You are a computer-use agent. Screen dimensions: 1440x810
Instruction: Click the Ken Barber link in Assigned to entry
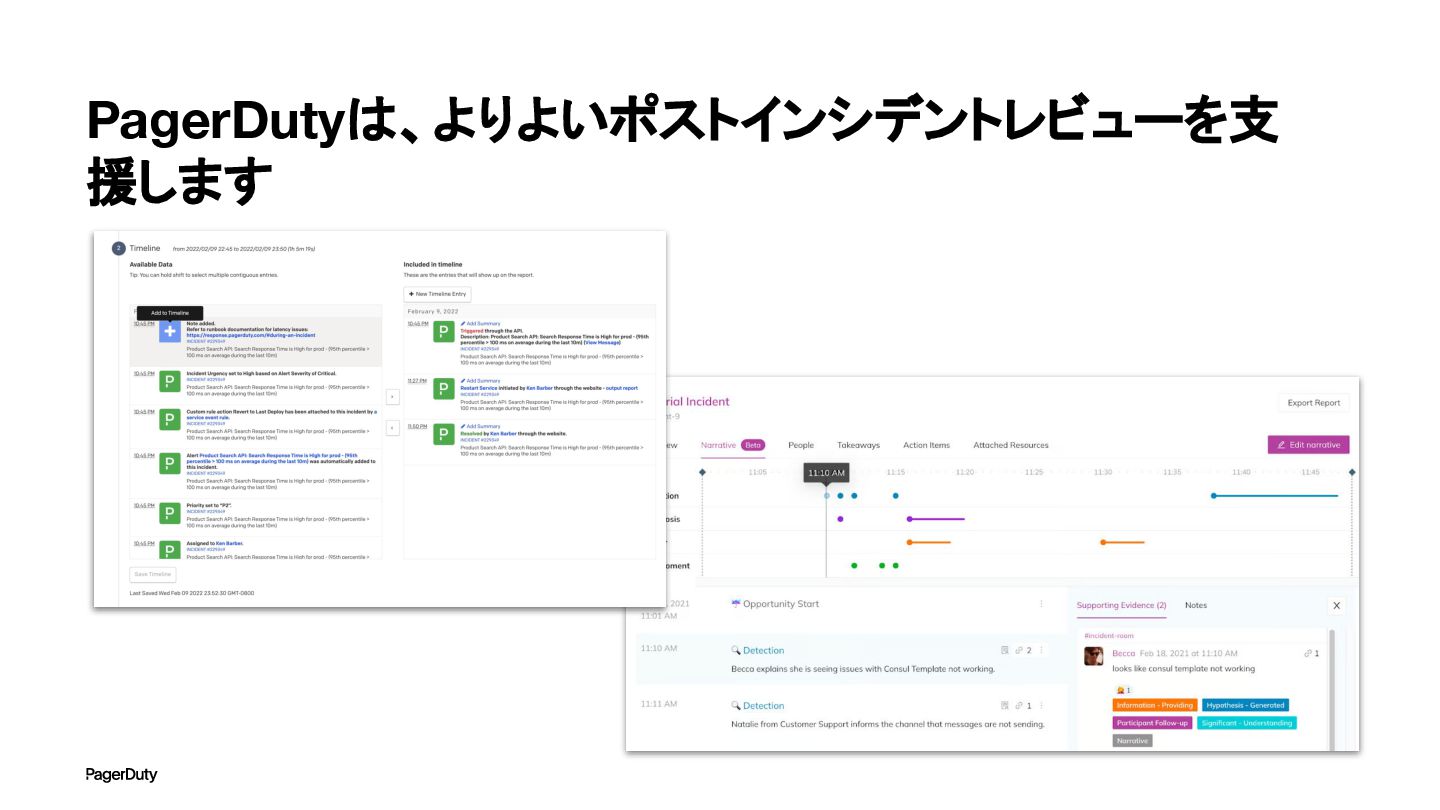point(229,543)
